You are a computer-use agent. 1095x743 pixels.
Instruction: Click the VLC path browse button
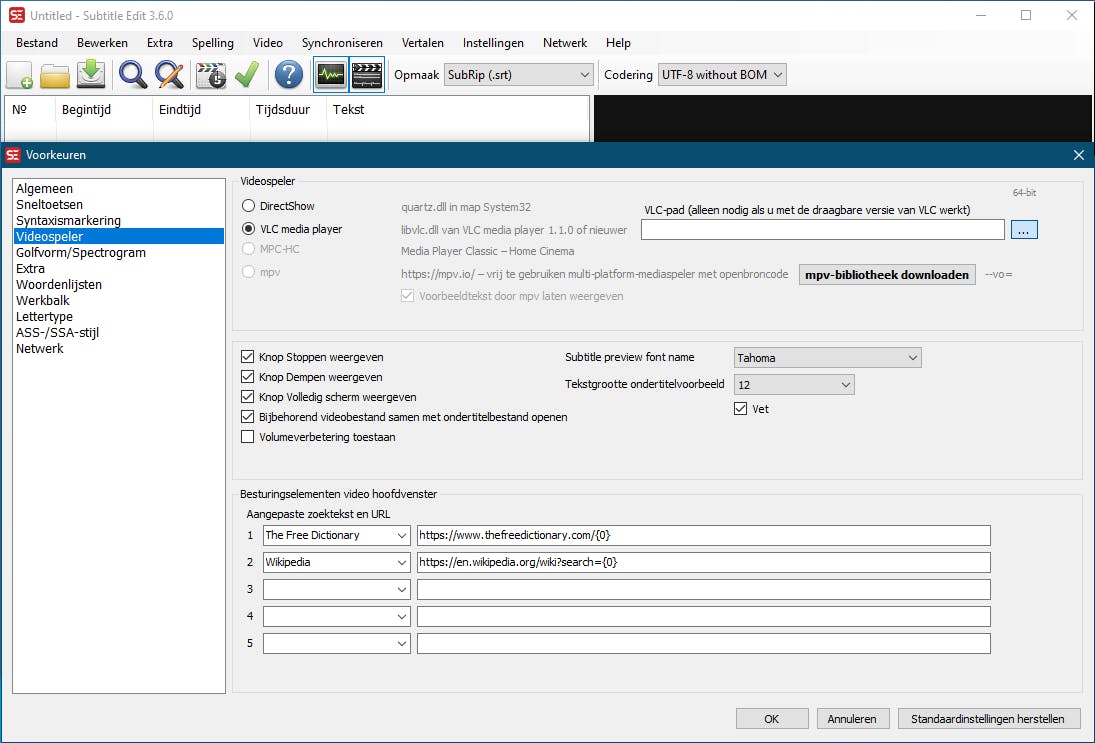pyautogui.click(x=1024, y=230)
